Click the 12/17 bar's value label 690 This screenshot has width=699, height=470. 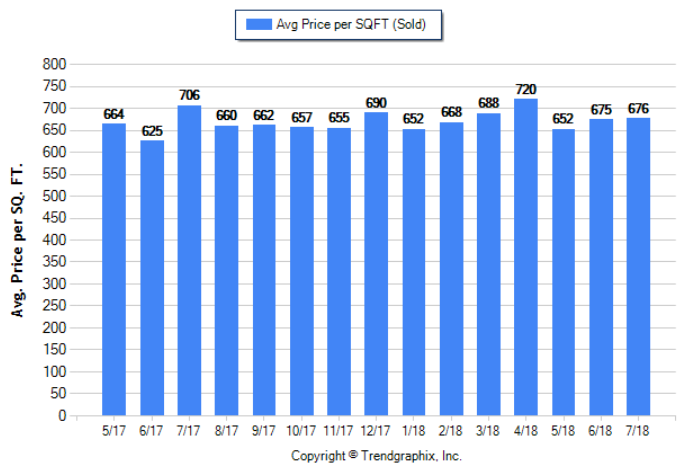pos(376,103)
